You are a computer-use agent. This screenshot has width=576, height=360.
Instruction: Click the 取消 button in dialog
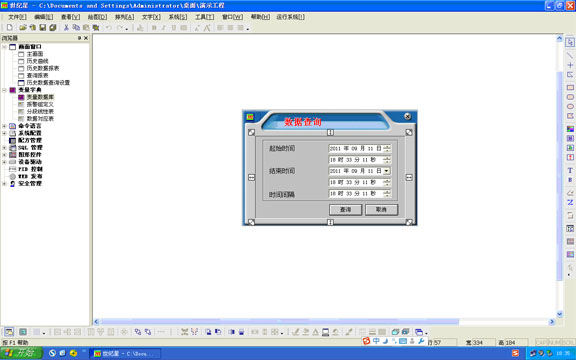pyautogui.click(x=381, y=210)
